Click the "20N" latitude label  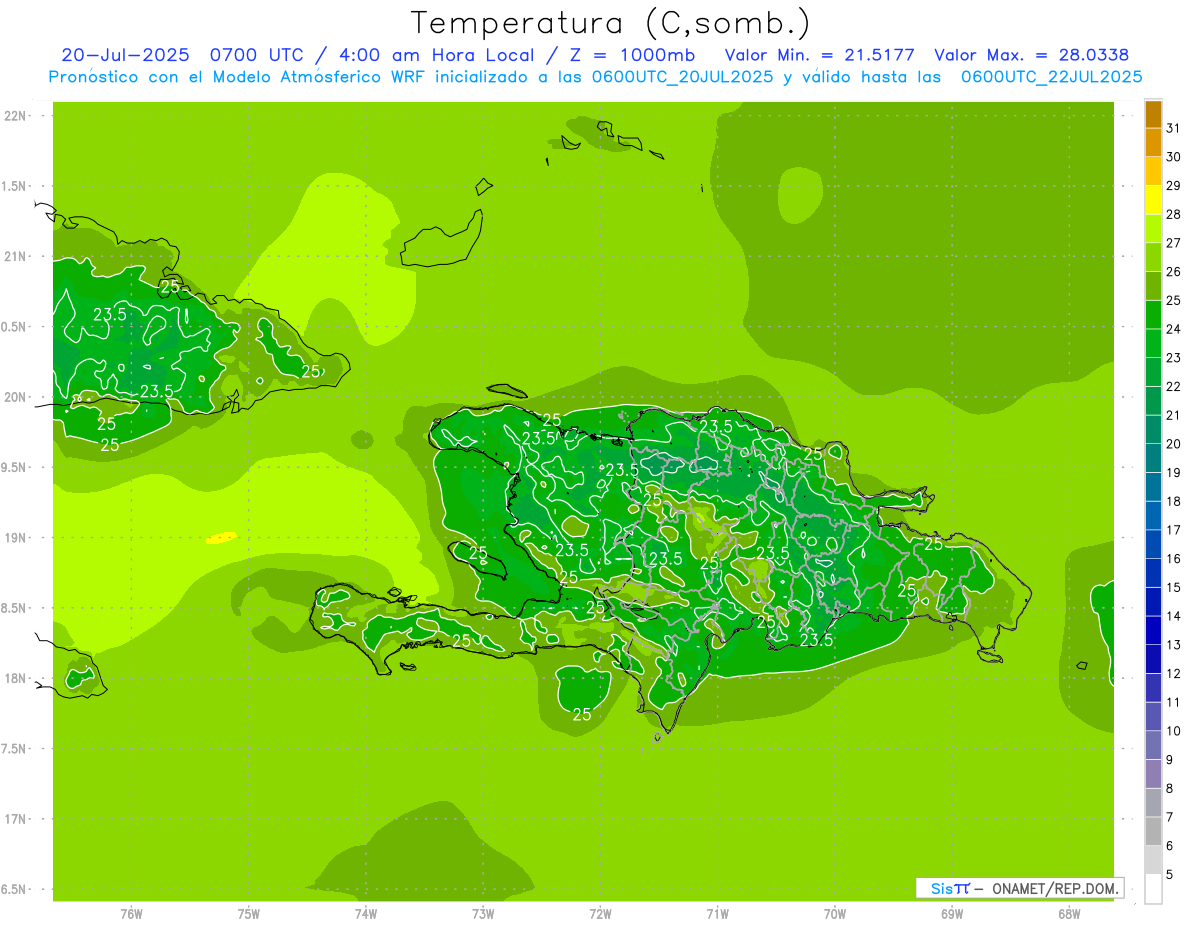(15, 397)
